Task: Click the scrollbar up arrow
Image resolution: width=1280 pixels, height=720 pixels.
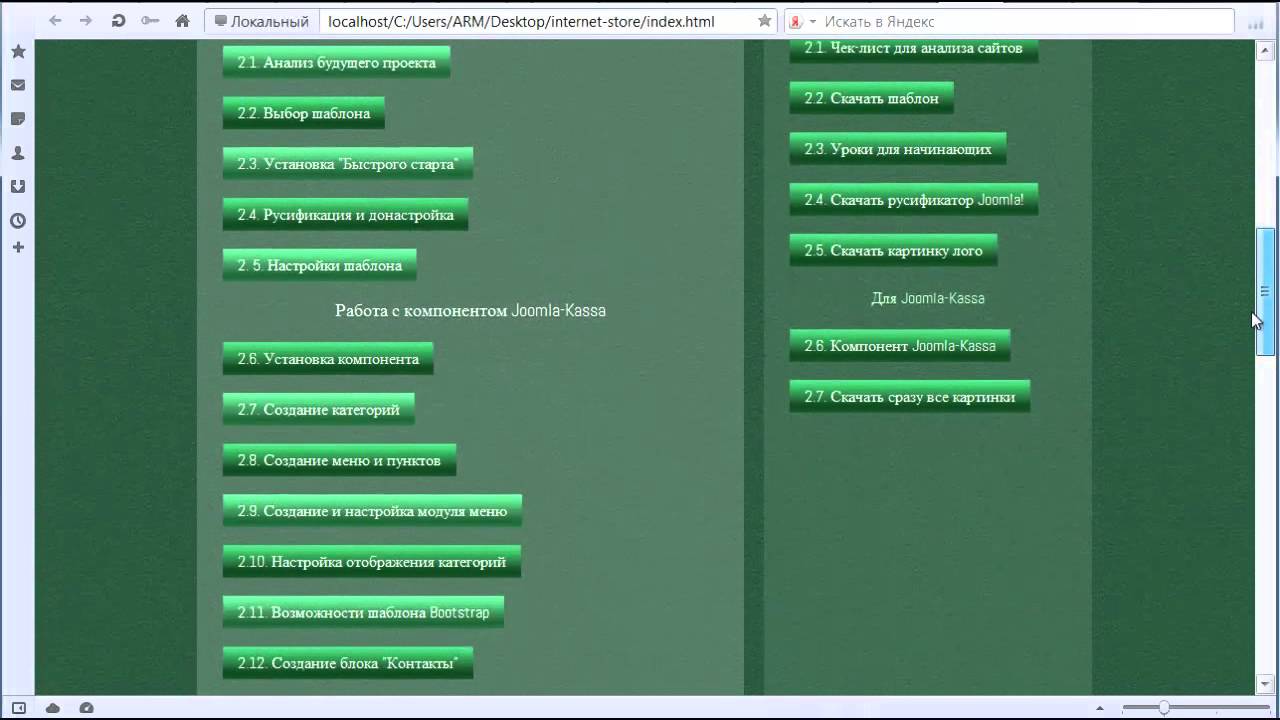Action: pos(1265,49)
